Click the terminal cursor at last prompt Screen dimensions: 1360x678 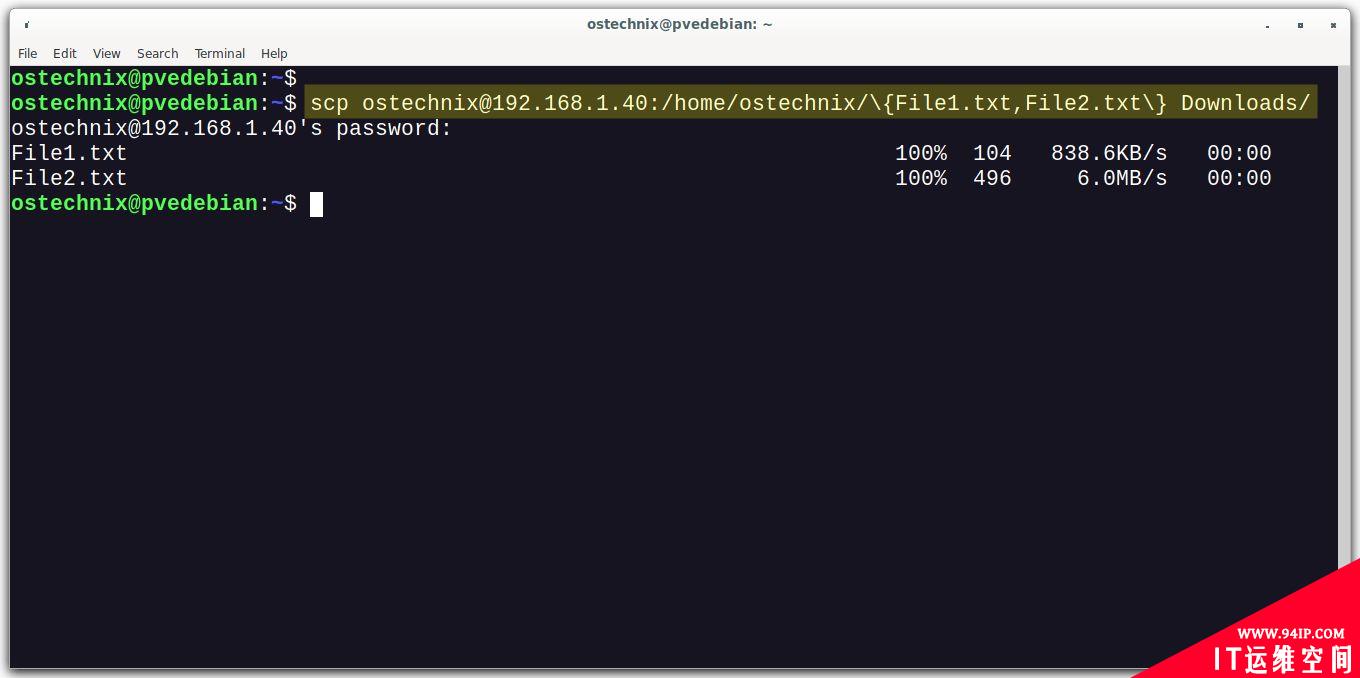(x=316, y=204)
